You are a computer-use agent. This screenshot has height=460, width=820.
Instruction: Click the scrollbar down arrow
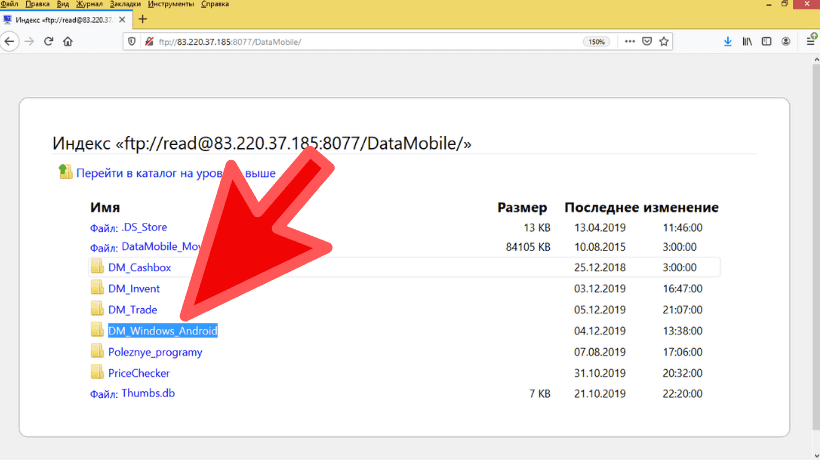point(816,455)
